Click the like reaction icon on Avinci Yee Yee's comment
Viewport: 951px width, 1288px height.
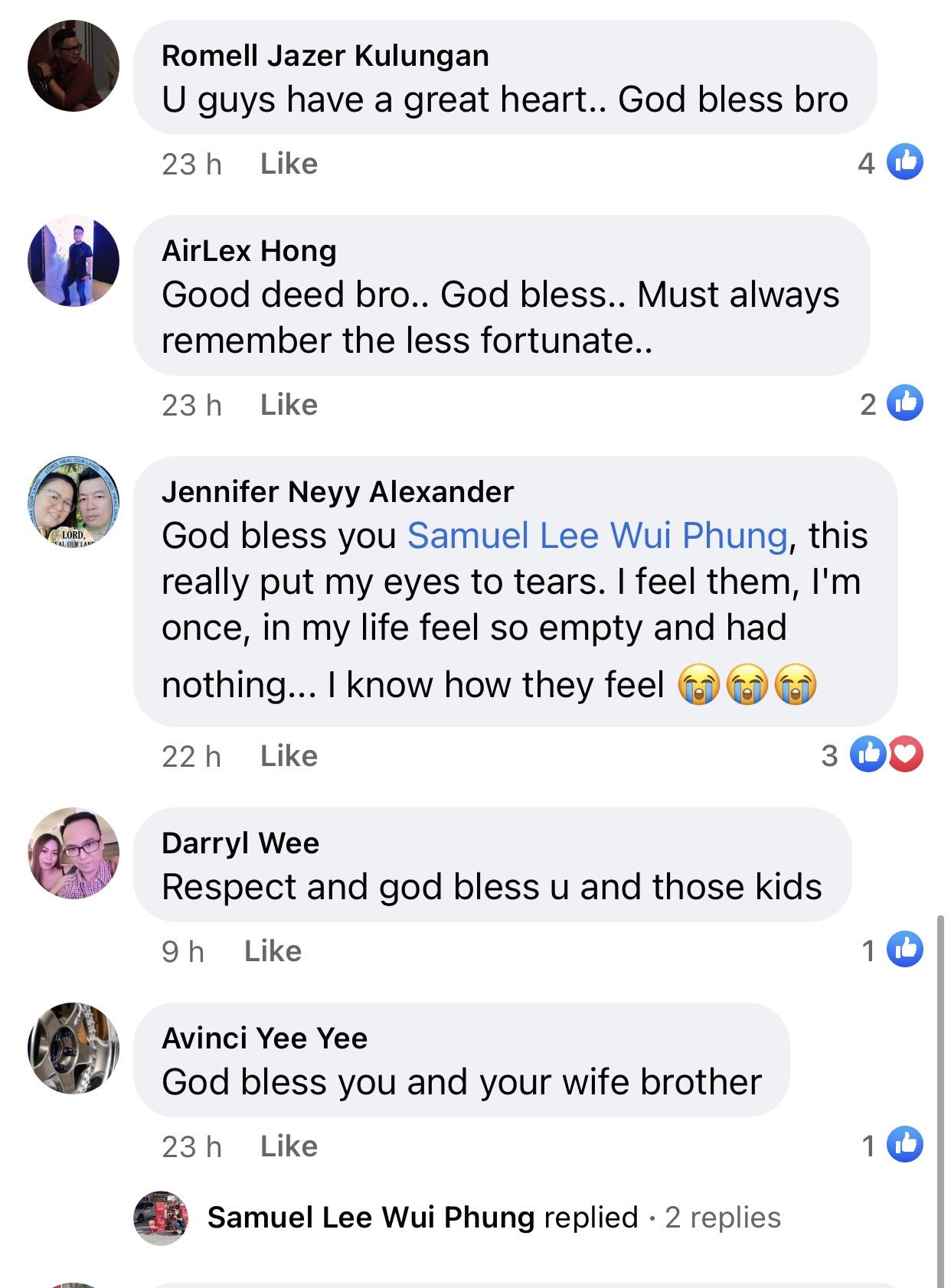[x=904, y=1145]
